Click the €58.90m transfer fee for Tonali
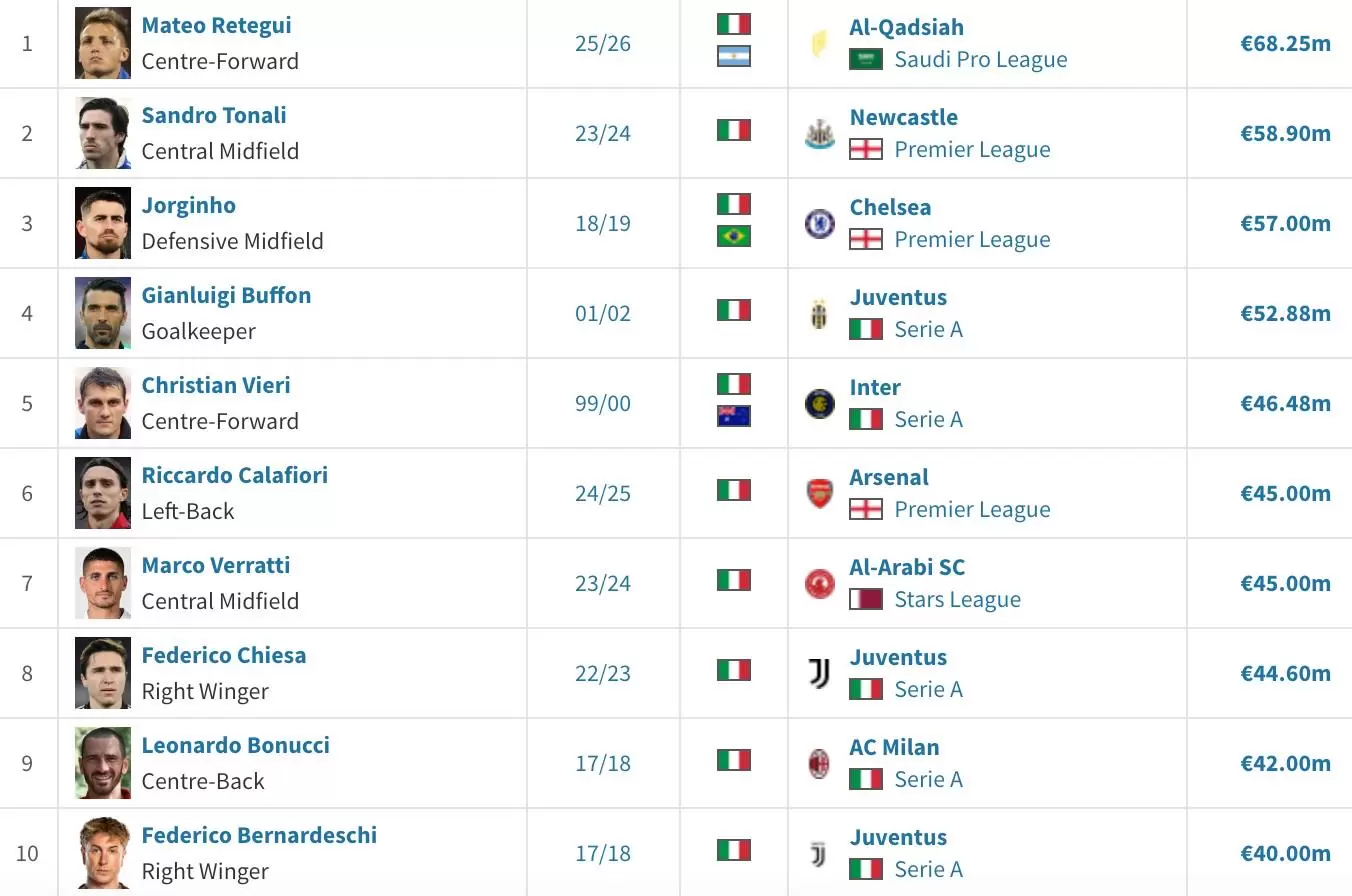1352x896 pixels. tap(1286, 133)
